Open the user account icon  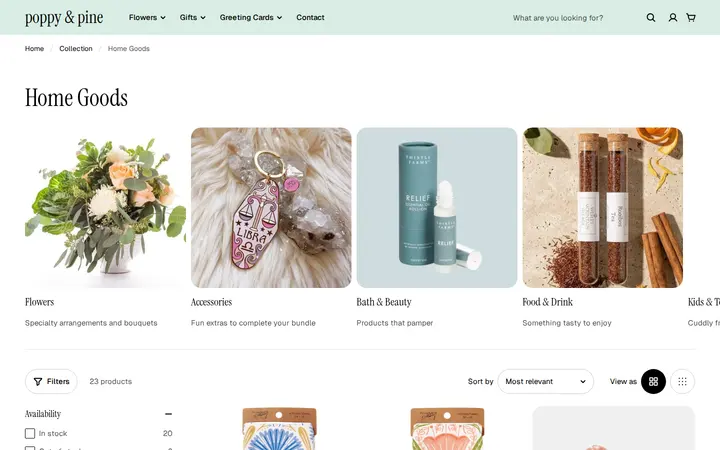(673, 17)
